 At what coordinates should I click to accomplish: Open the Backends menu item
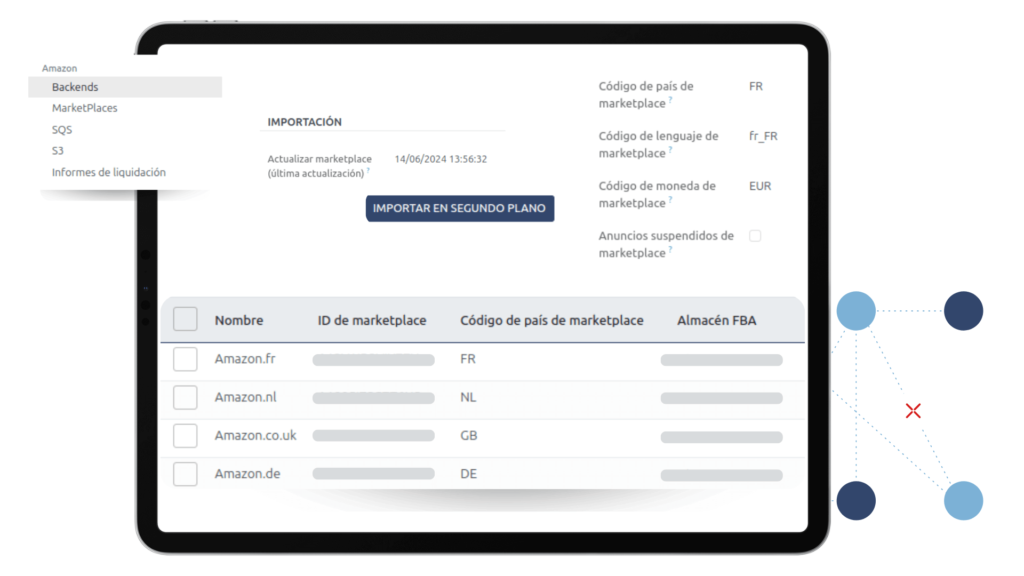[75, 87]
